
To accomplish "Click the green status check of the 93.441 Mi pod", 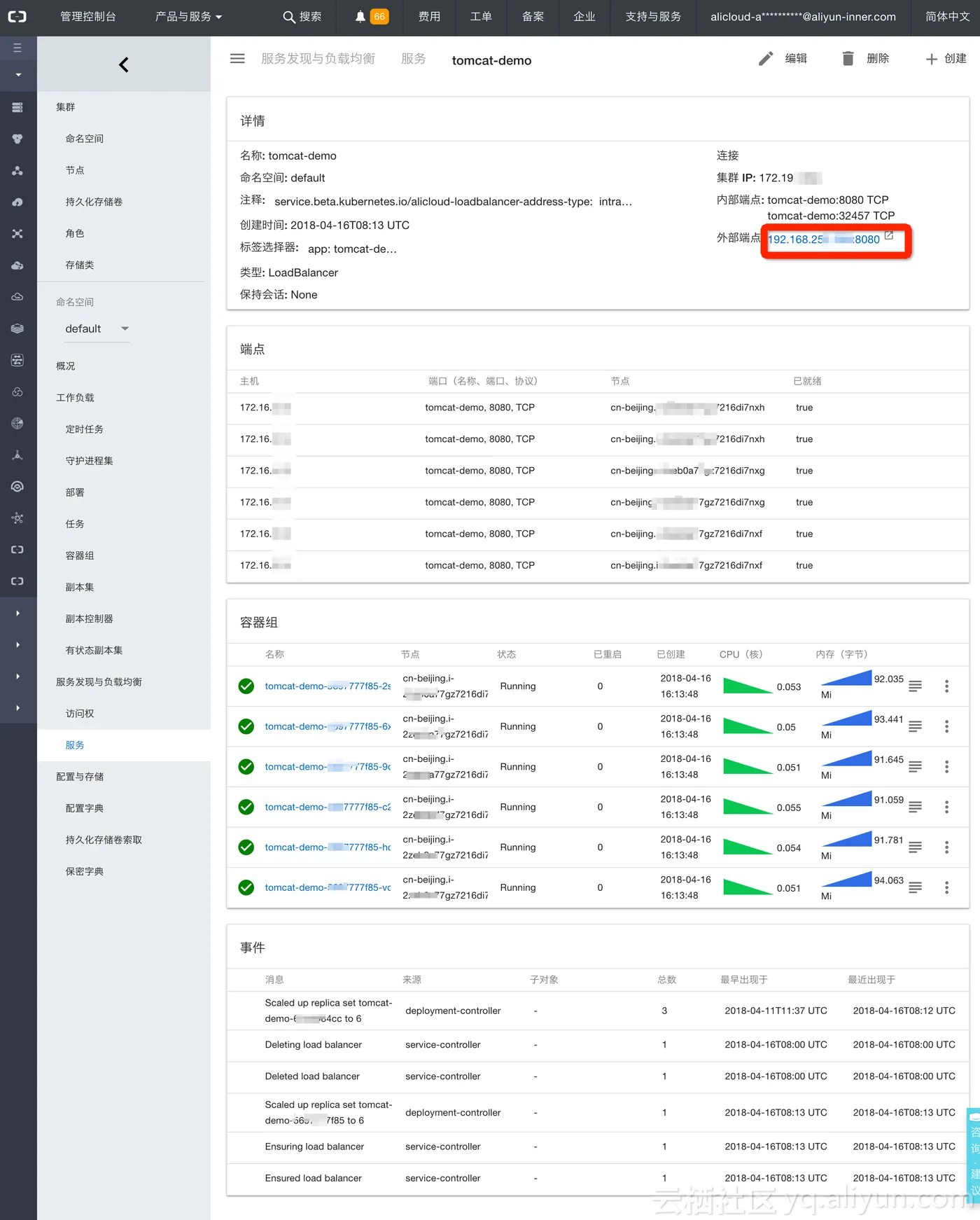I will tap(246, 726).
